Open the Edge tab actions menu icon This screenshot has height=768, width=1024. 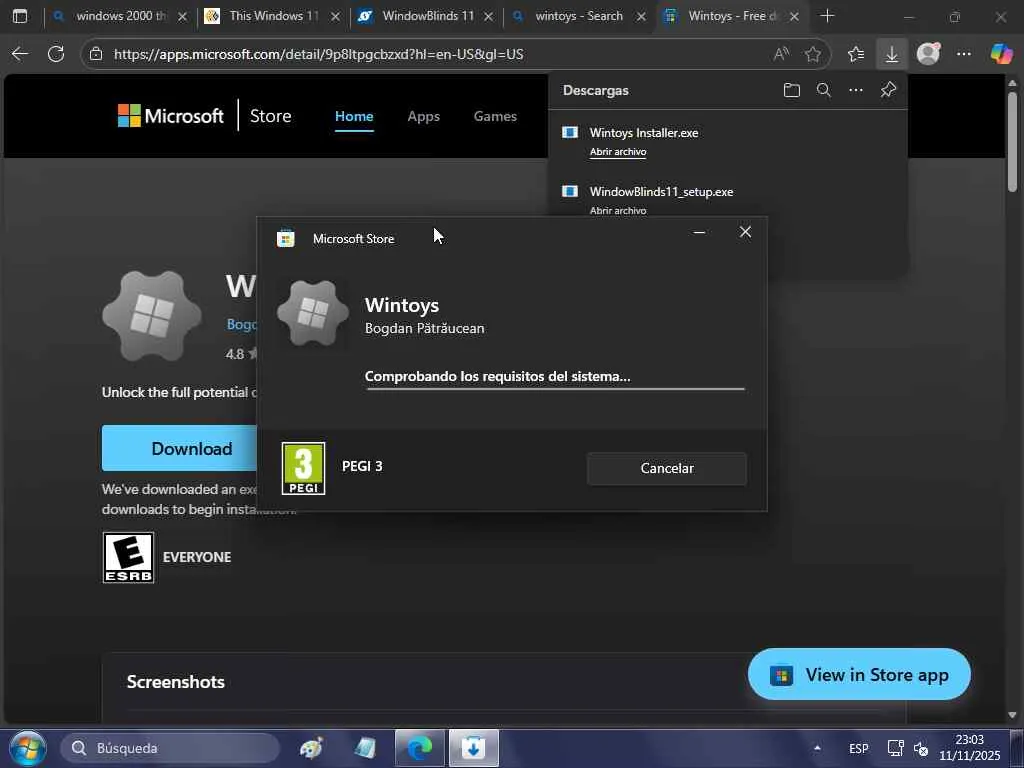click(20, 16)
